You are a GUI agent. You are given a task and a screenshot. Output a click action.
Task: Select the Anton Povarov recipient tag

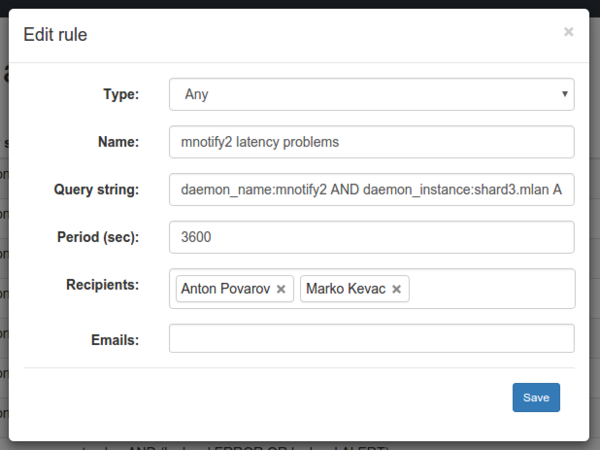click(226, 289)
